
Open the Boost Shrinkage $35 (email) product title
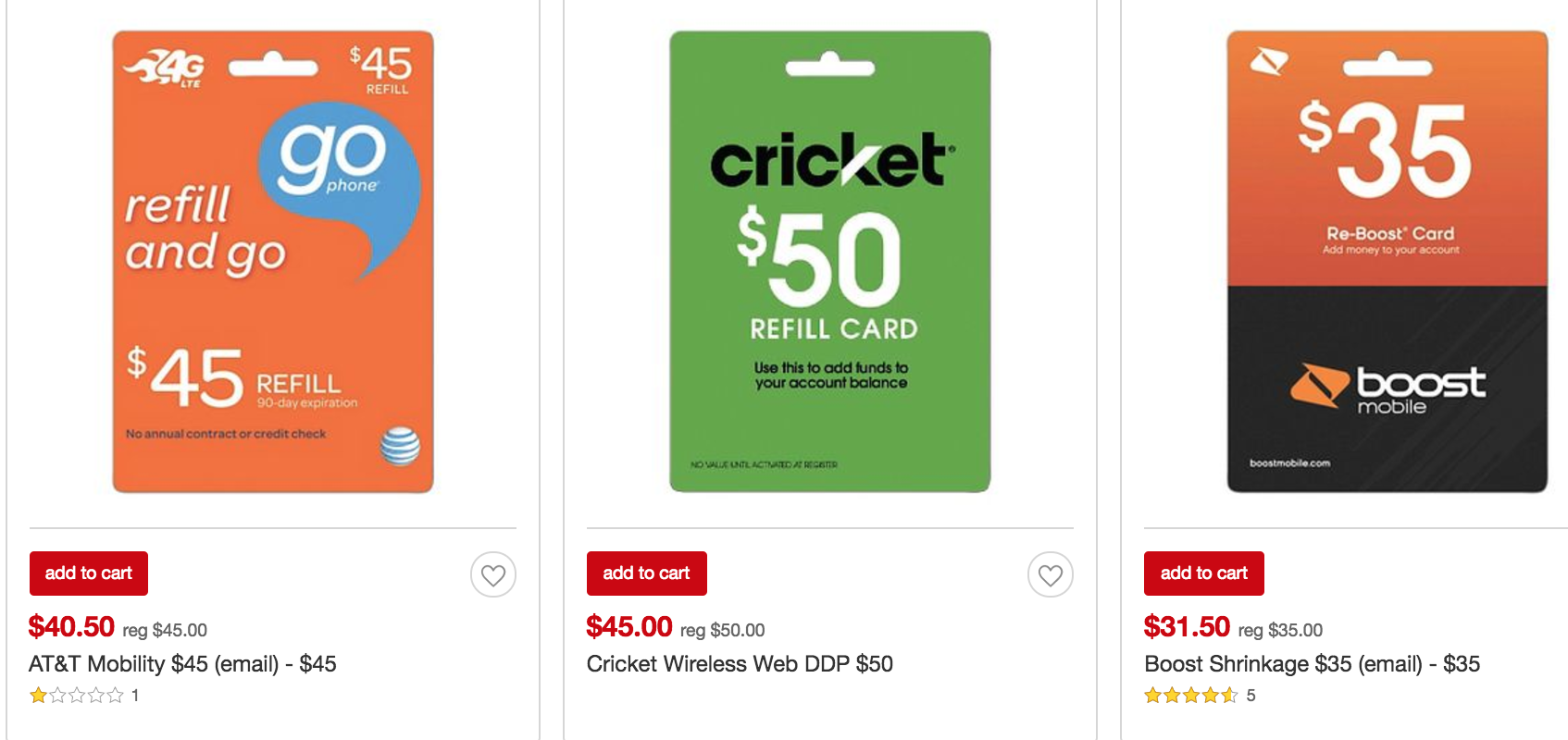pos(1312,664)
